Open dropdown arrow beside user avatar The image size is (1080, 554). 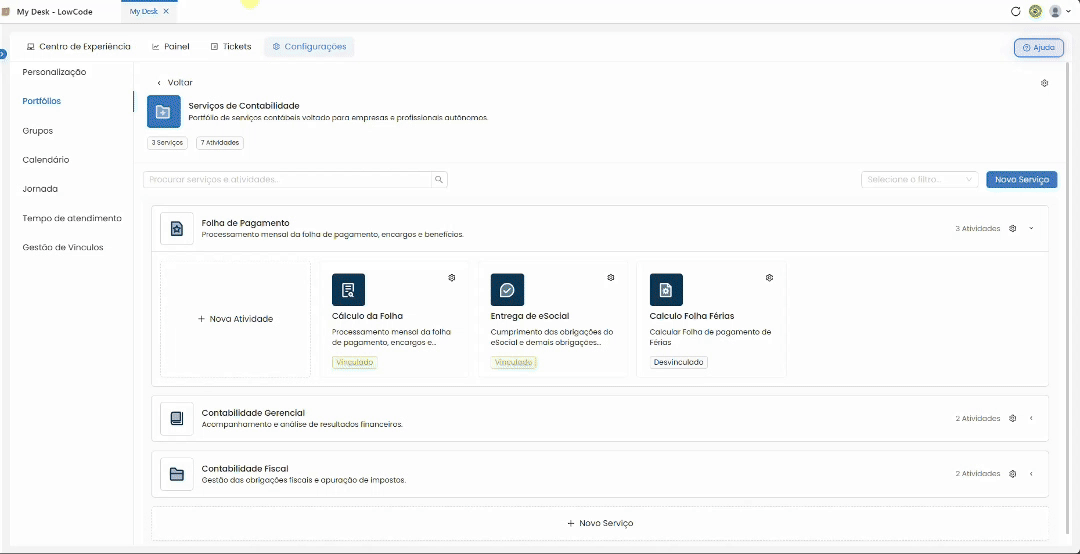(1068, 12)
